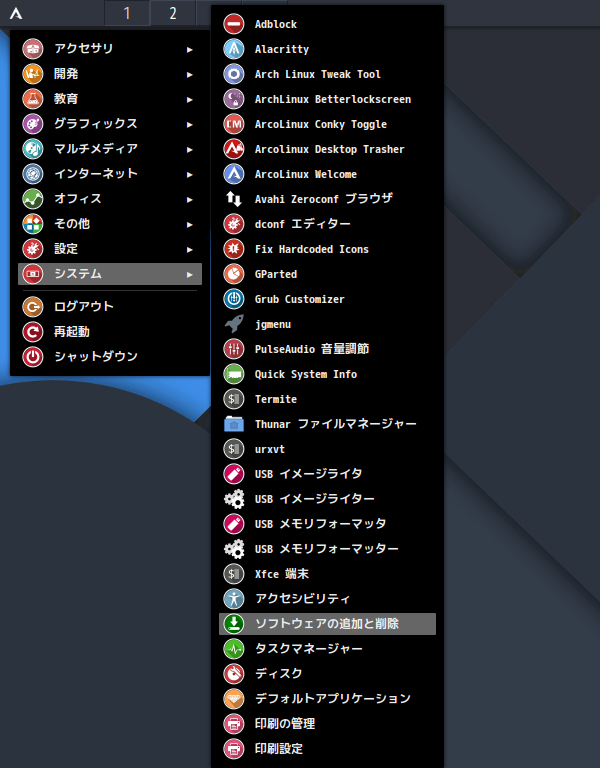The image size is (600, 768).
Task: Click Arch Linux Tweak Tool text
Action: tap(317, 74)
